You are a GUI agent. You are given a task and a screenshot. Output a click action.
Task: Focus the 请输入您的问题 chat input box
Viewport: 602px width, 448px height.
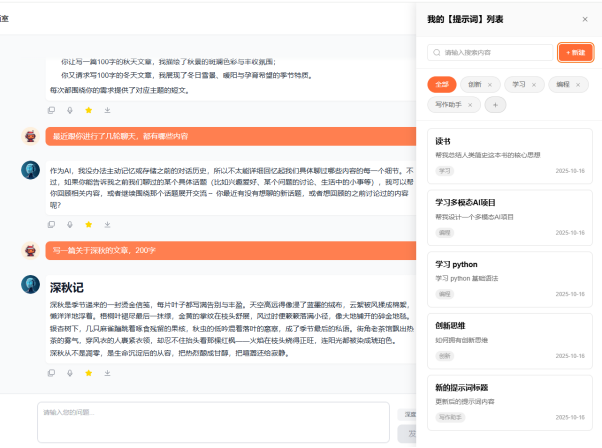(213, 422)
